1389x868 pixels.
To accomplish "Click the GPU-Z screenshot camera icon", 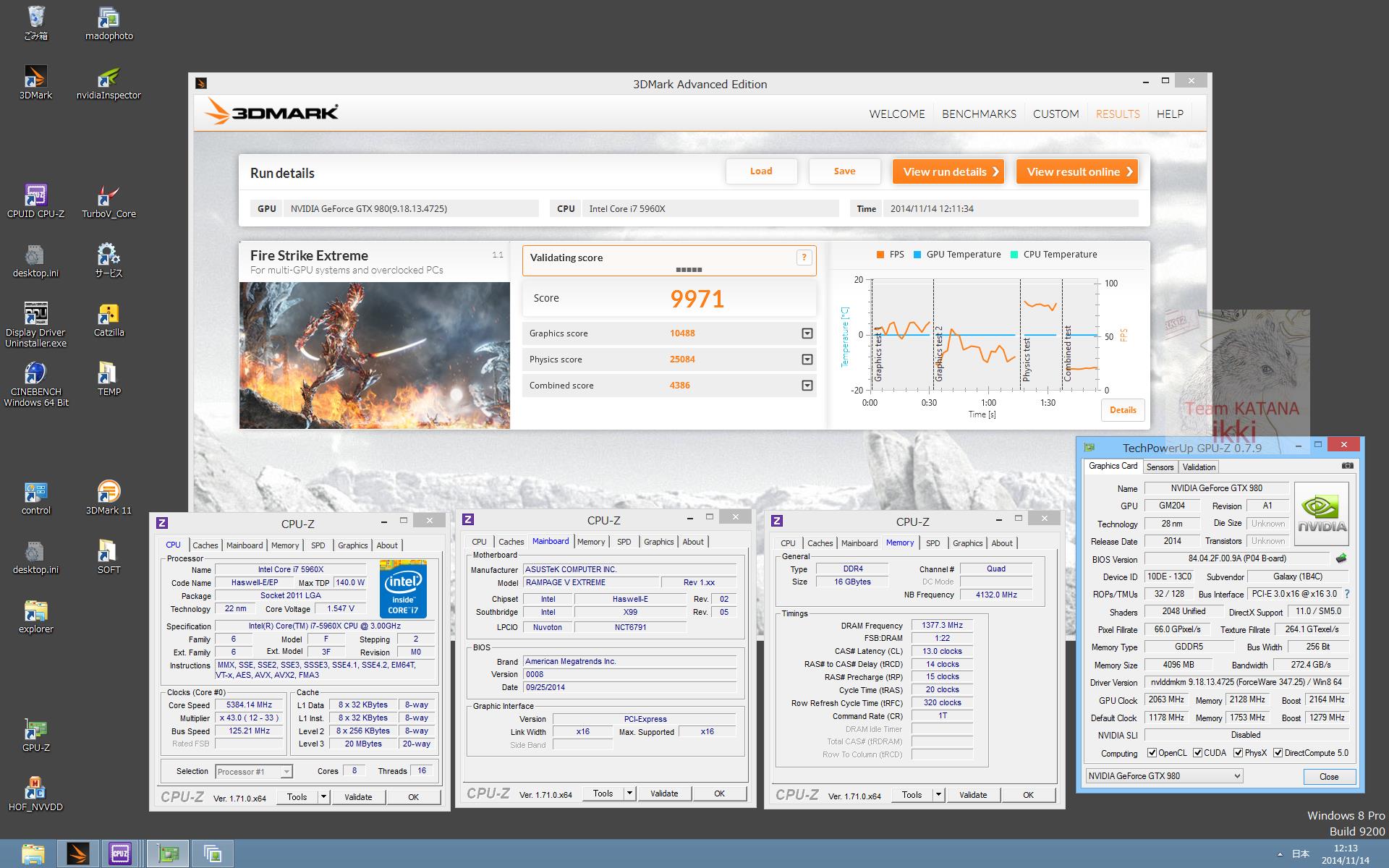I will click(x=1347, y=466).
